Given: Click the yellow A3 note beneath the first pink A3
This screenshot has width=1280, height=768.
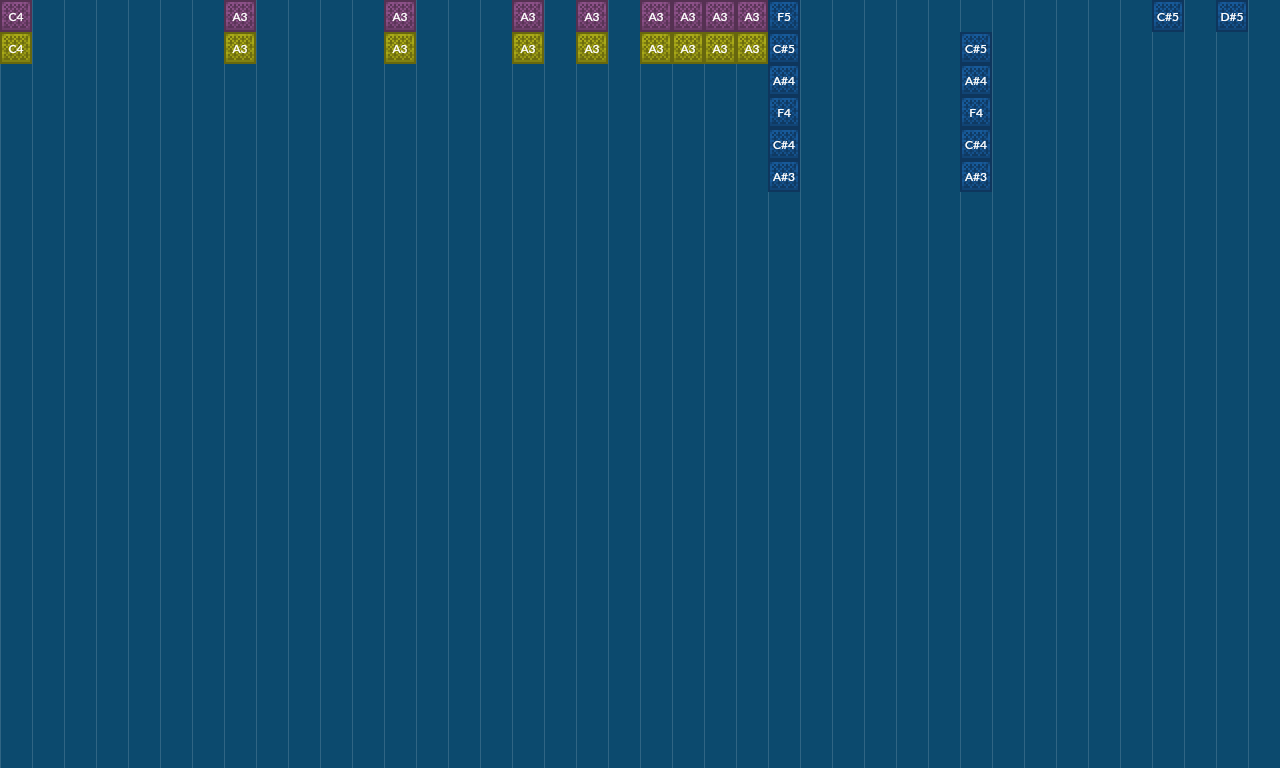Looking at the screenshot, I should [240, 48].
